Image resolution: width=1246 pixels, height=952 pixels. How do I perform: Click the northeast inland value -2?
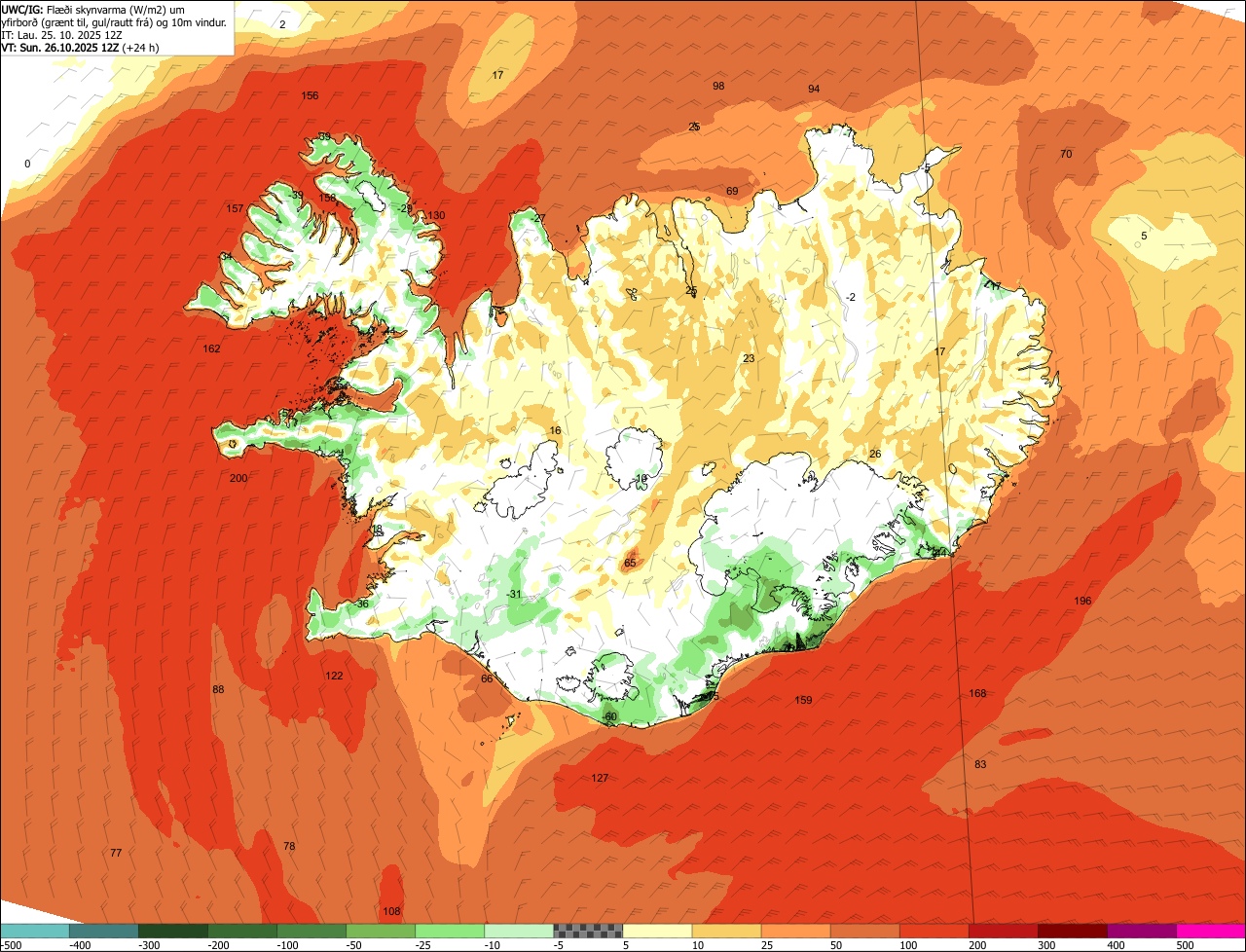click(850, 297)
